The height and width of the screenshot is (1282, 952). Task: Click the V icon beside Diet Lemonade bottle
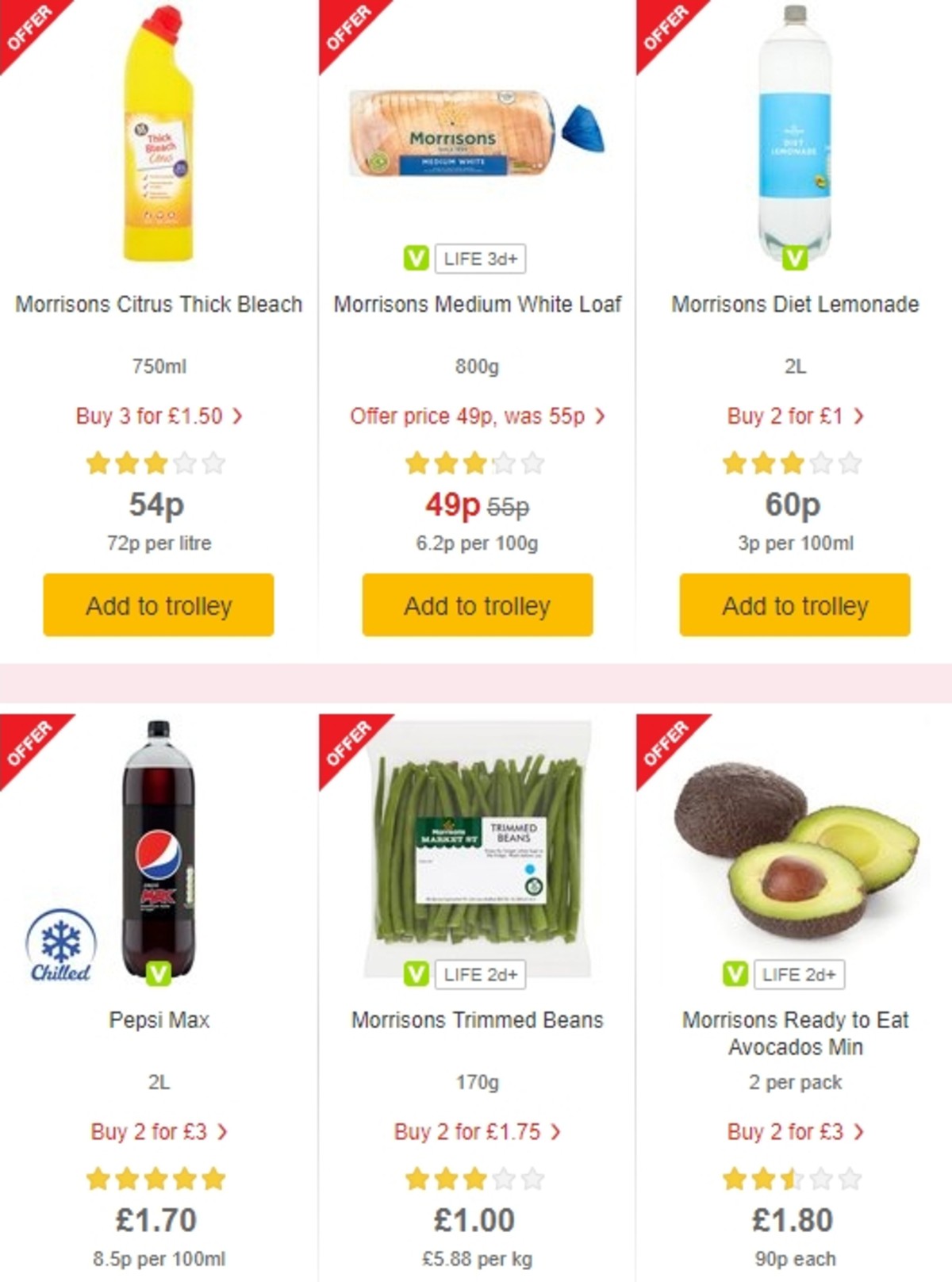tap(796, 256)
